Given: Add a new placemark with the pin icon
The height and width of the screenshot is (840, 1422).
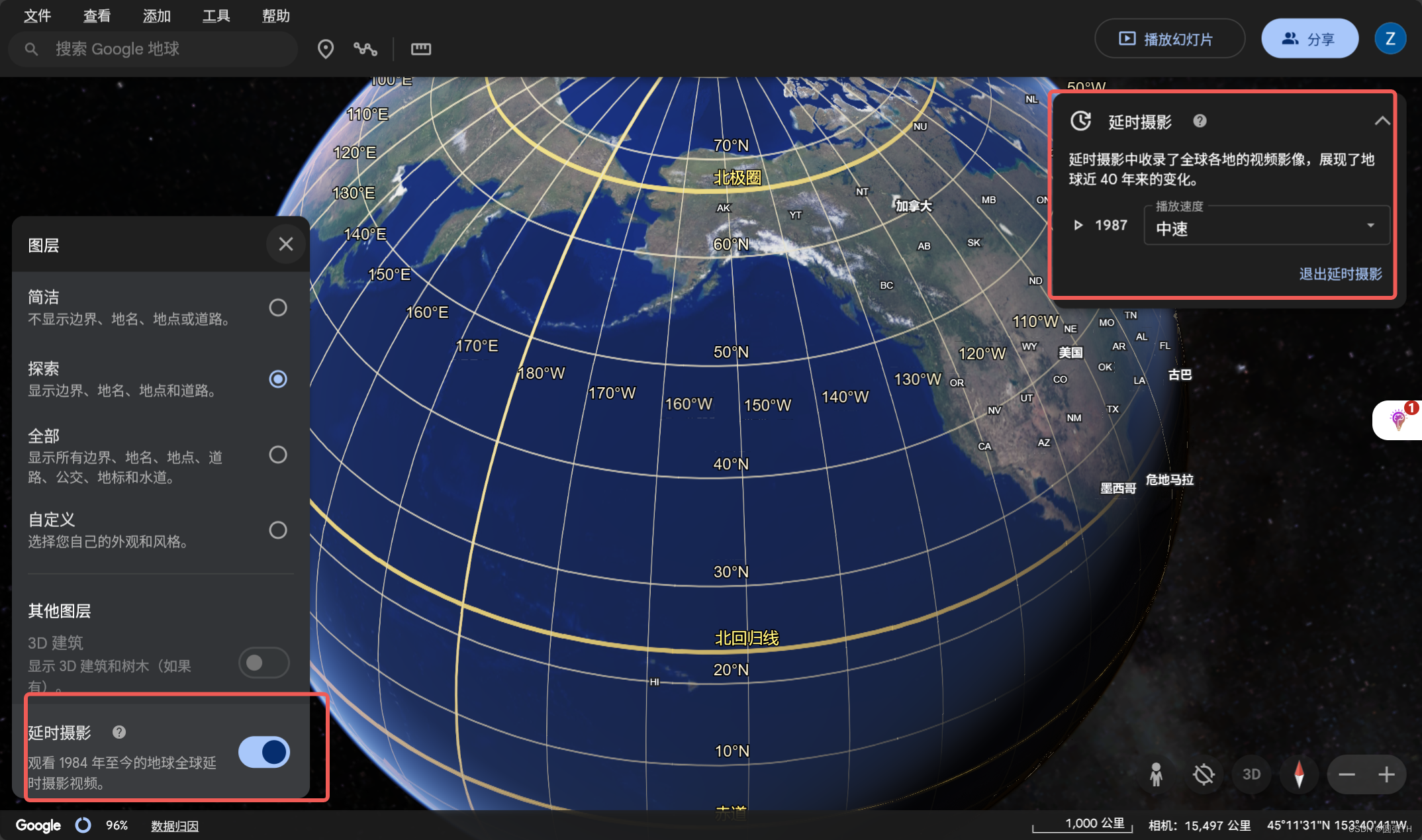Looking at the screenshot, I should click(325, 49).
